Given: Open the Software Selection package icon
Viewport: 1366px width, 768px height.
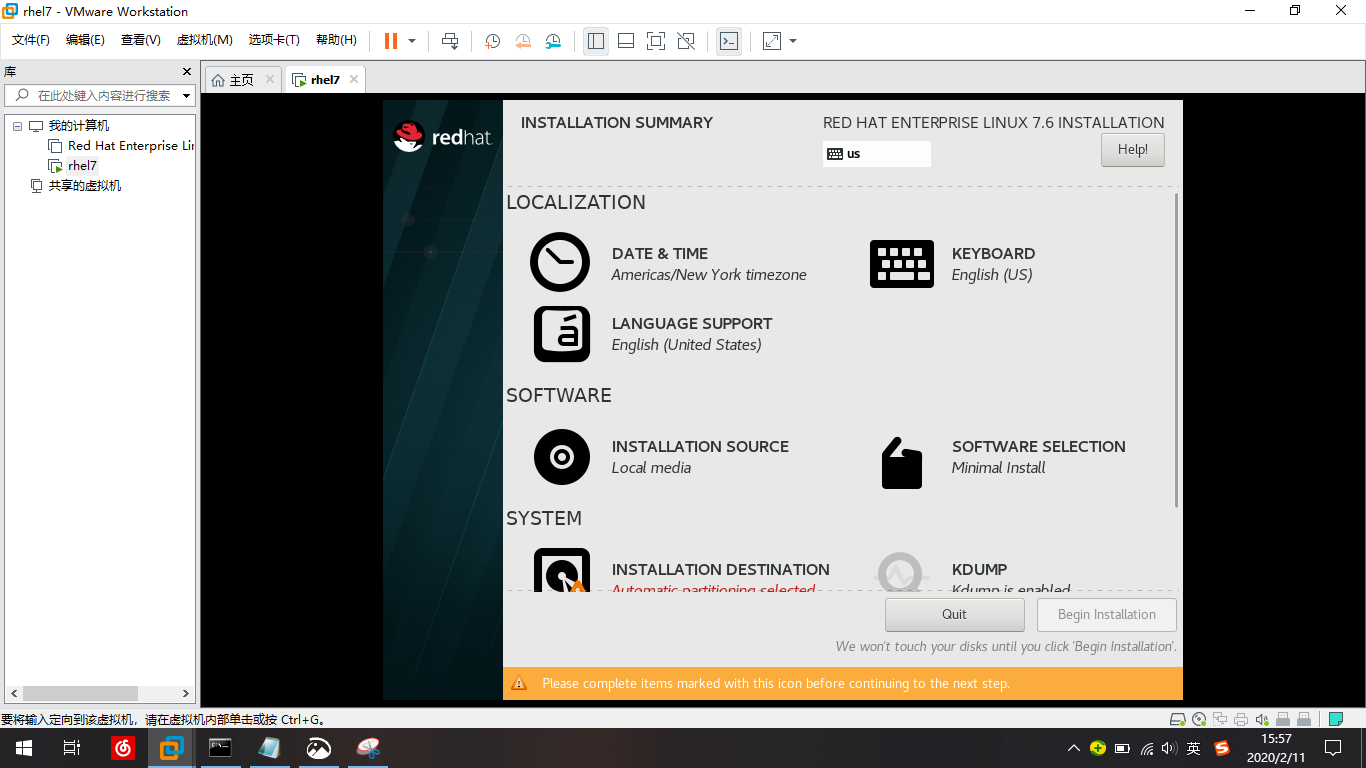Looking at the screenshot, I should coord(901,463).
